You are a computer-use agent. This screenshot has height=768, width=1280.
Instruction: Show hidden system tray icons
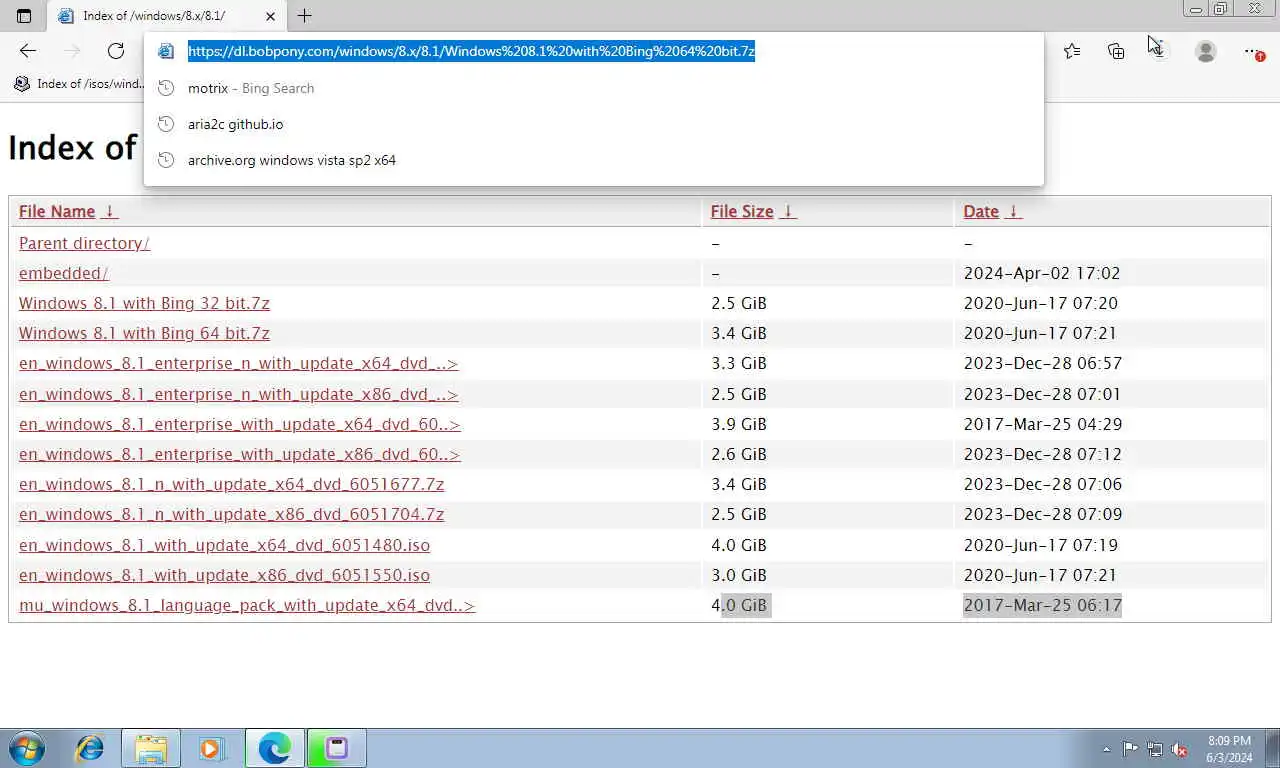1106,749
